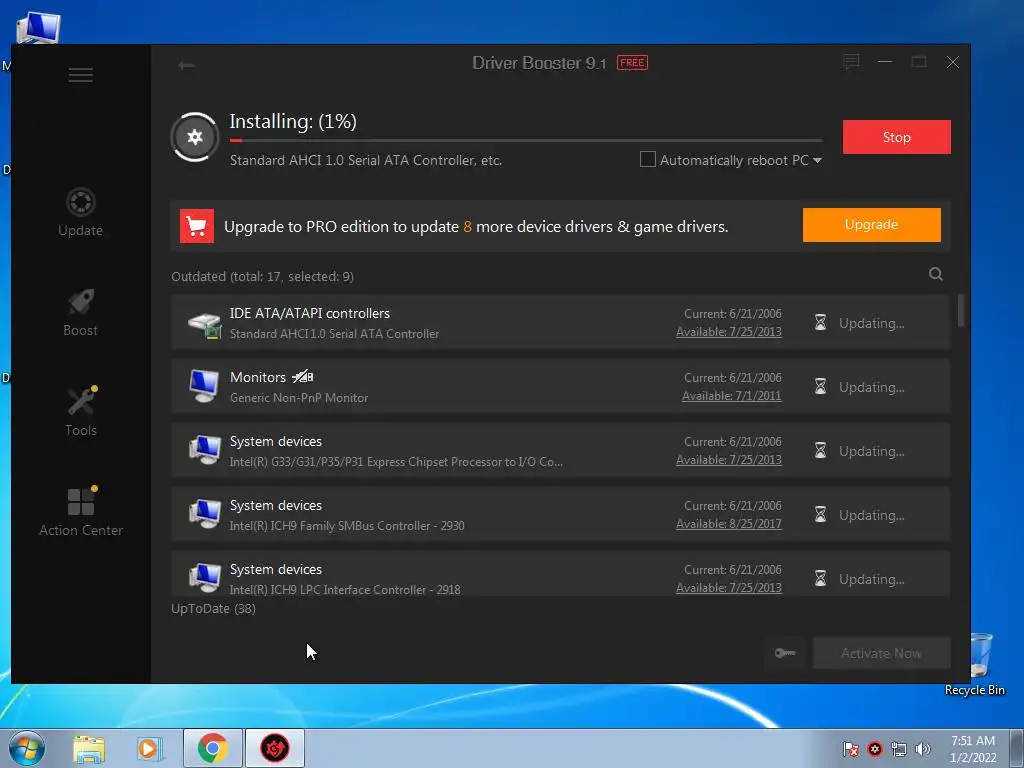Click the muted-sound icon next to Monitors
The width and height of the screenshot is (1024, 768).
pyautogui.click(x=302, y=377)
